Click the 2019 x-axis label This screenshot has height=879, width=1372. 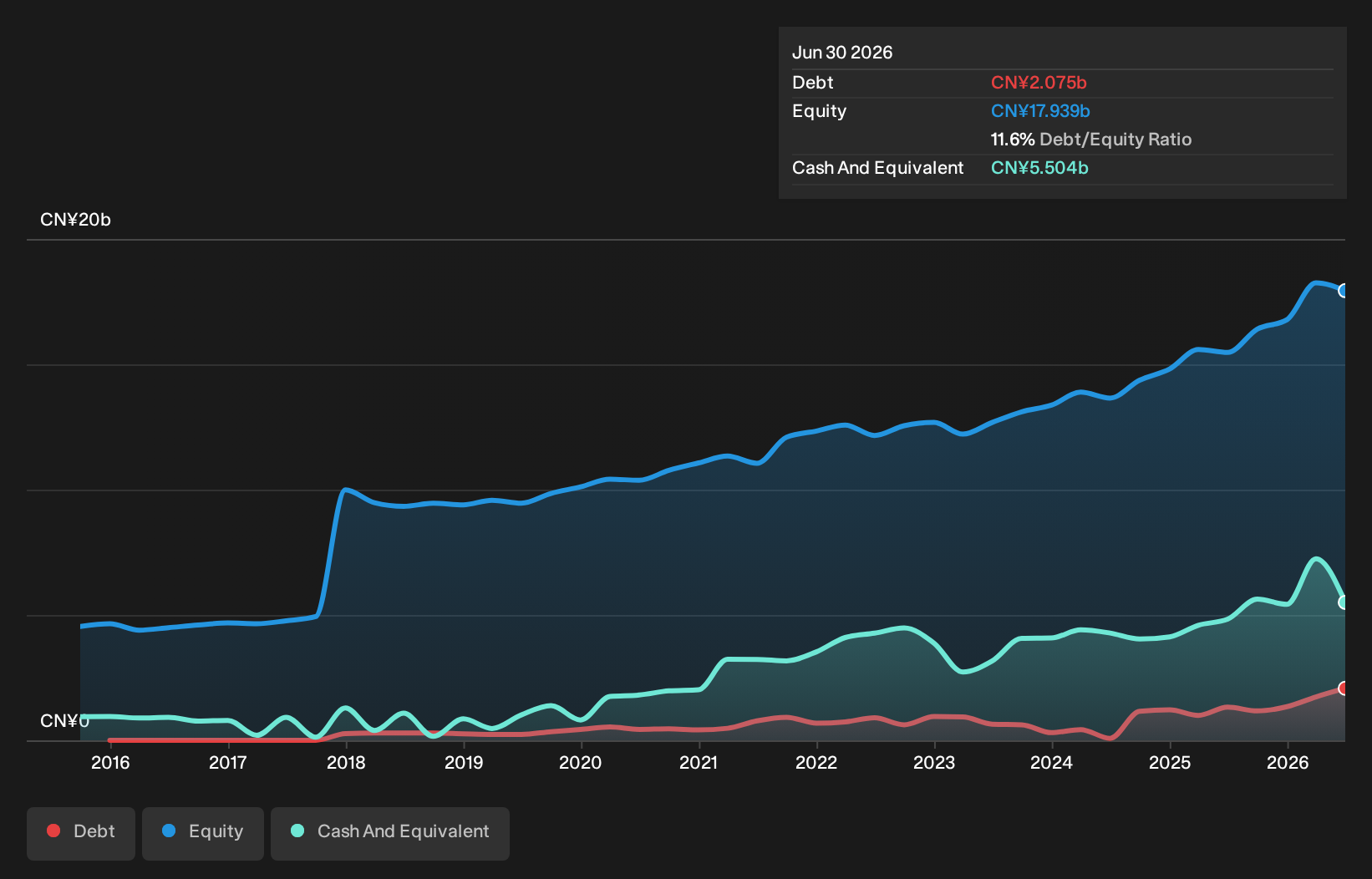[x=464, y=762]
